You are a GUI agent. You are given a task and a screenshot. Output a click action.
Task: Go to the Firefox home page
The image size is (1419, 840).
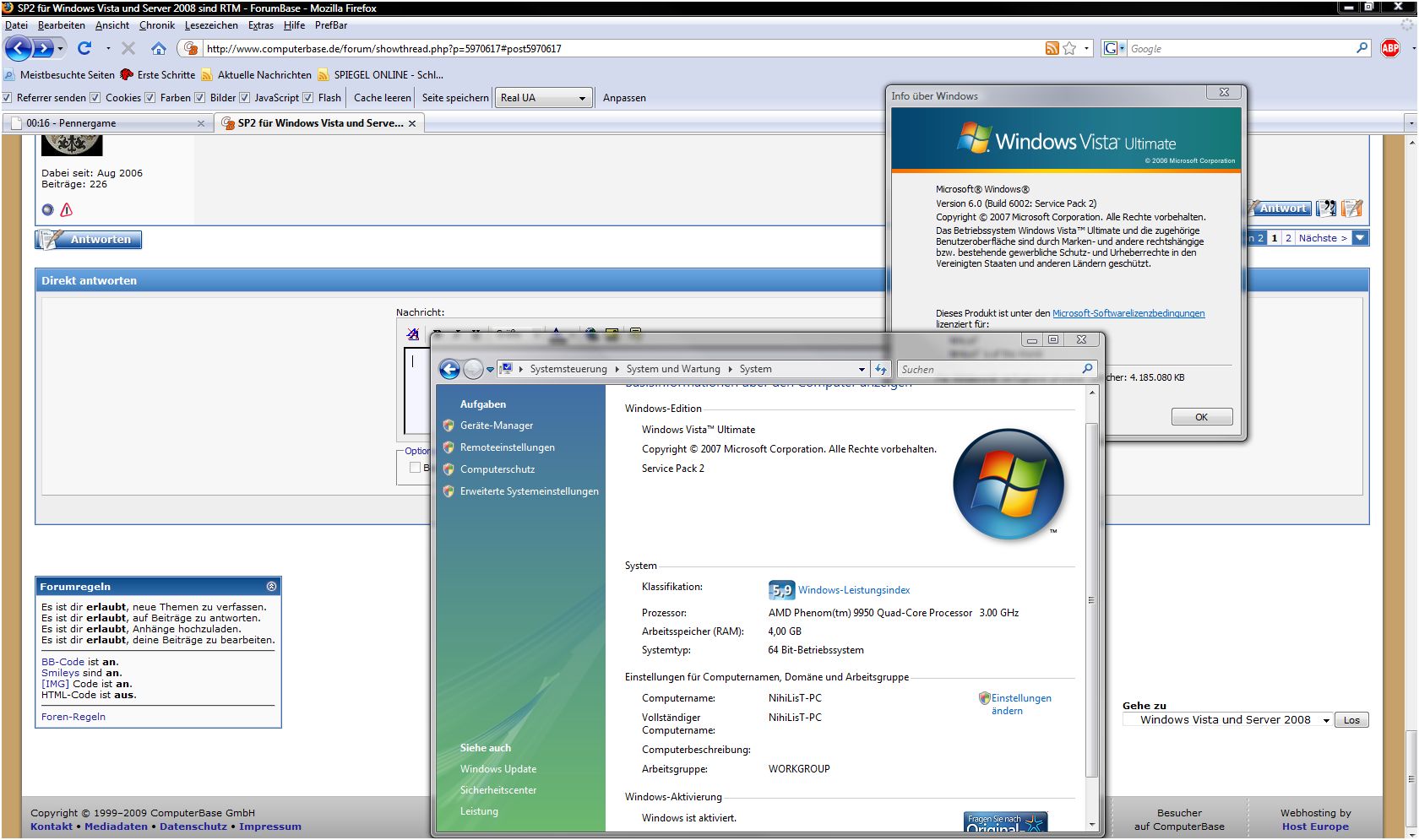pyautogui.click(x=159, y=48)
